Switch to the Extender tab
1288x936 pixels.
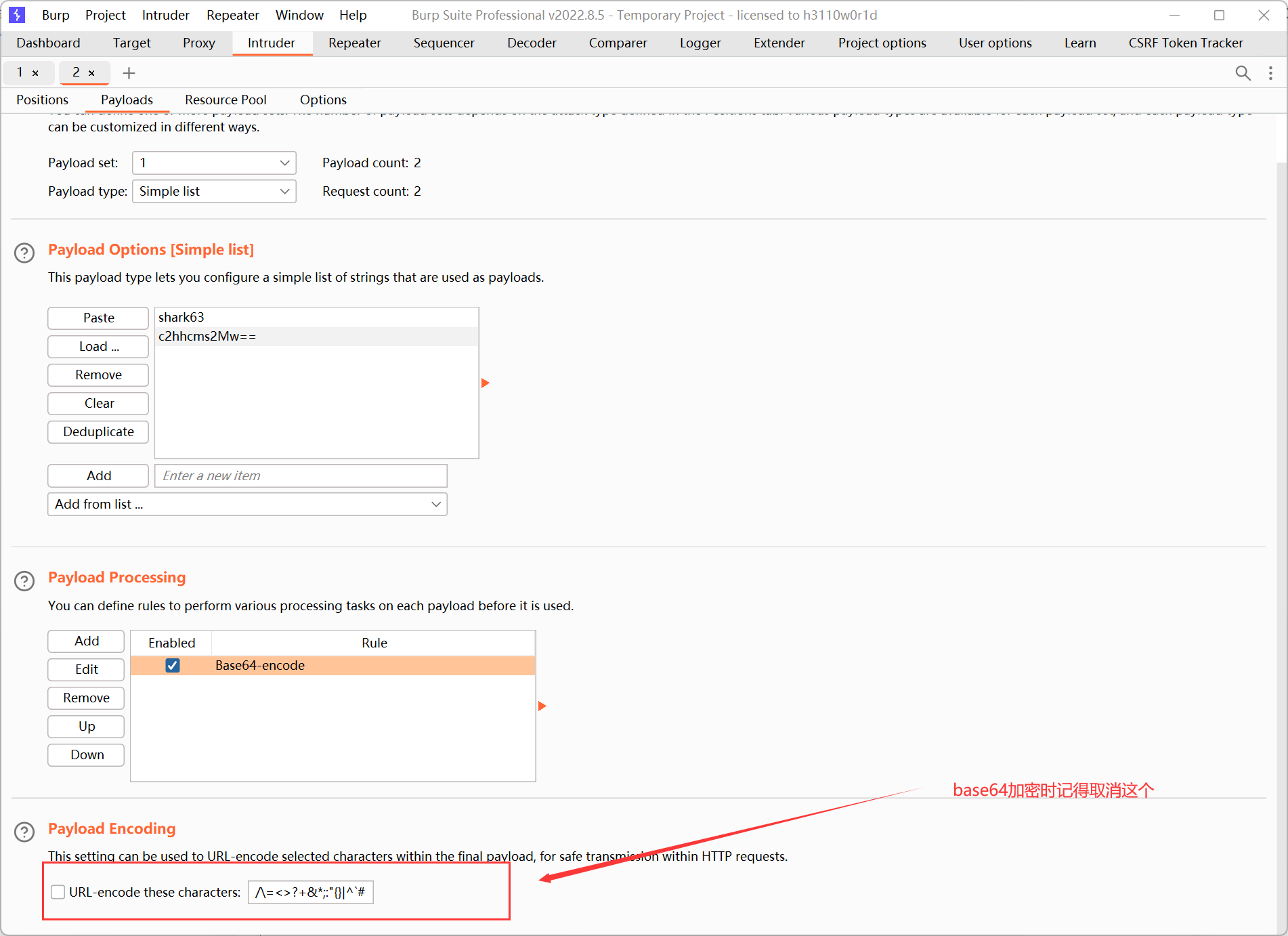click(779, 43)
